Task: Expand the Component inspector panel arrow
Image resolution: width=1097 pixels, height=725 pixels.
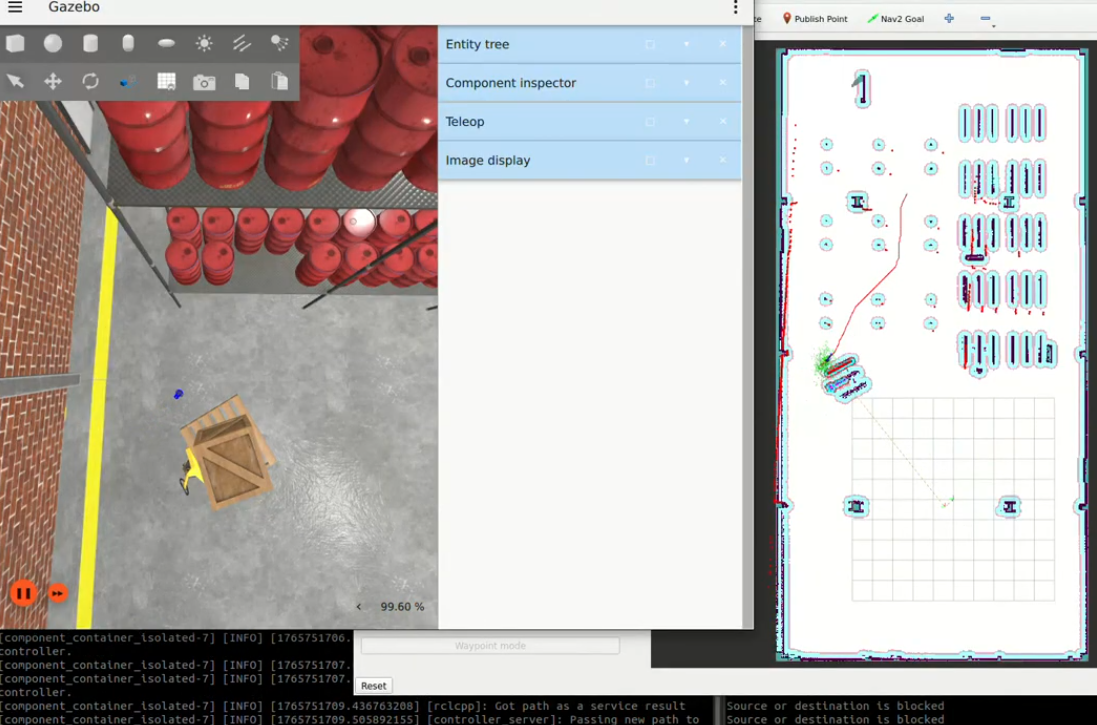Action: [686, 83]
